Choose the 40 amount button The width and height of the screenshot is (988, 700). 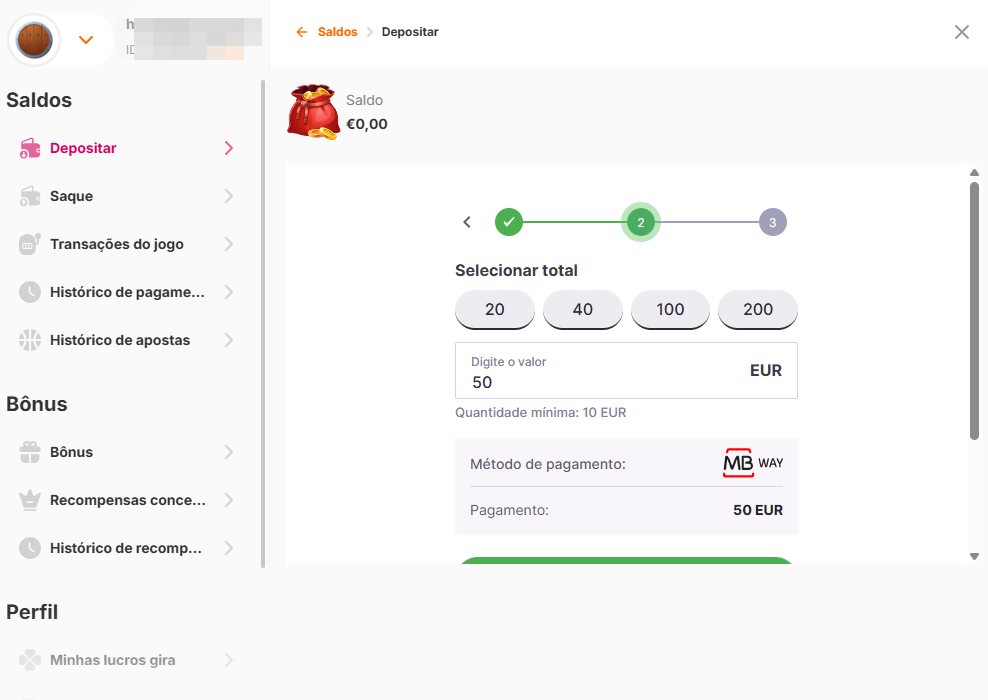coord(582,309)
